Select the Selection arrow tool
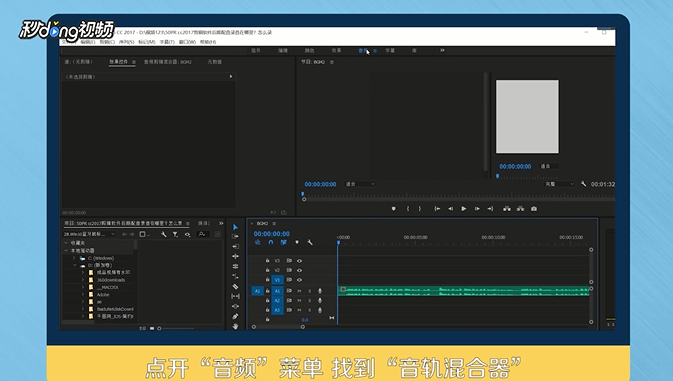 point(235,227)
